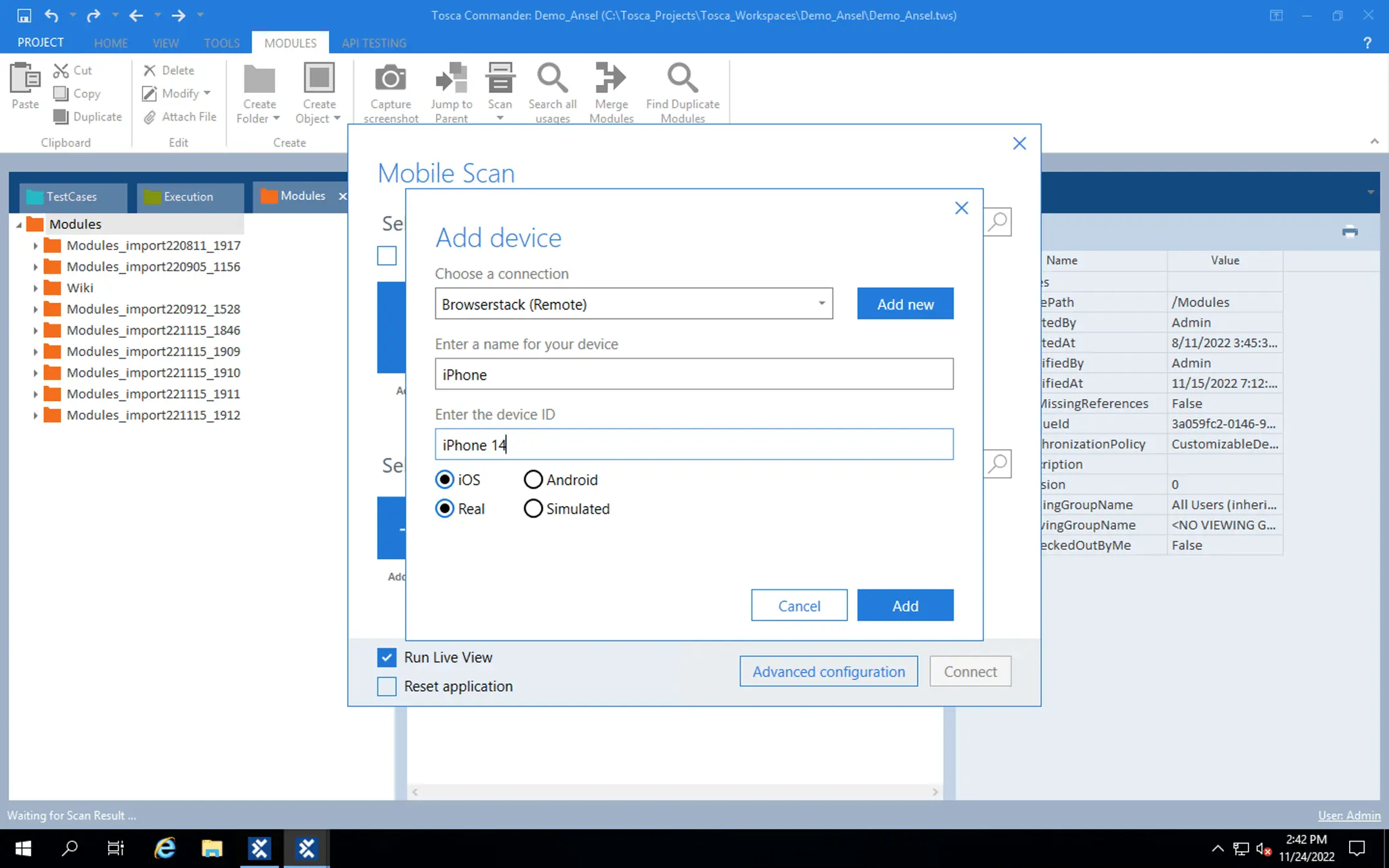Click the printer icon in properties panel
Viewport: 1389px width, 868px height.
coord(1350,232)
